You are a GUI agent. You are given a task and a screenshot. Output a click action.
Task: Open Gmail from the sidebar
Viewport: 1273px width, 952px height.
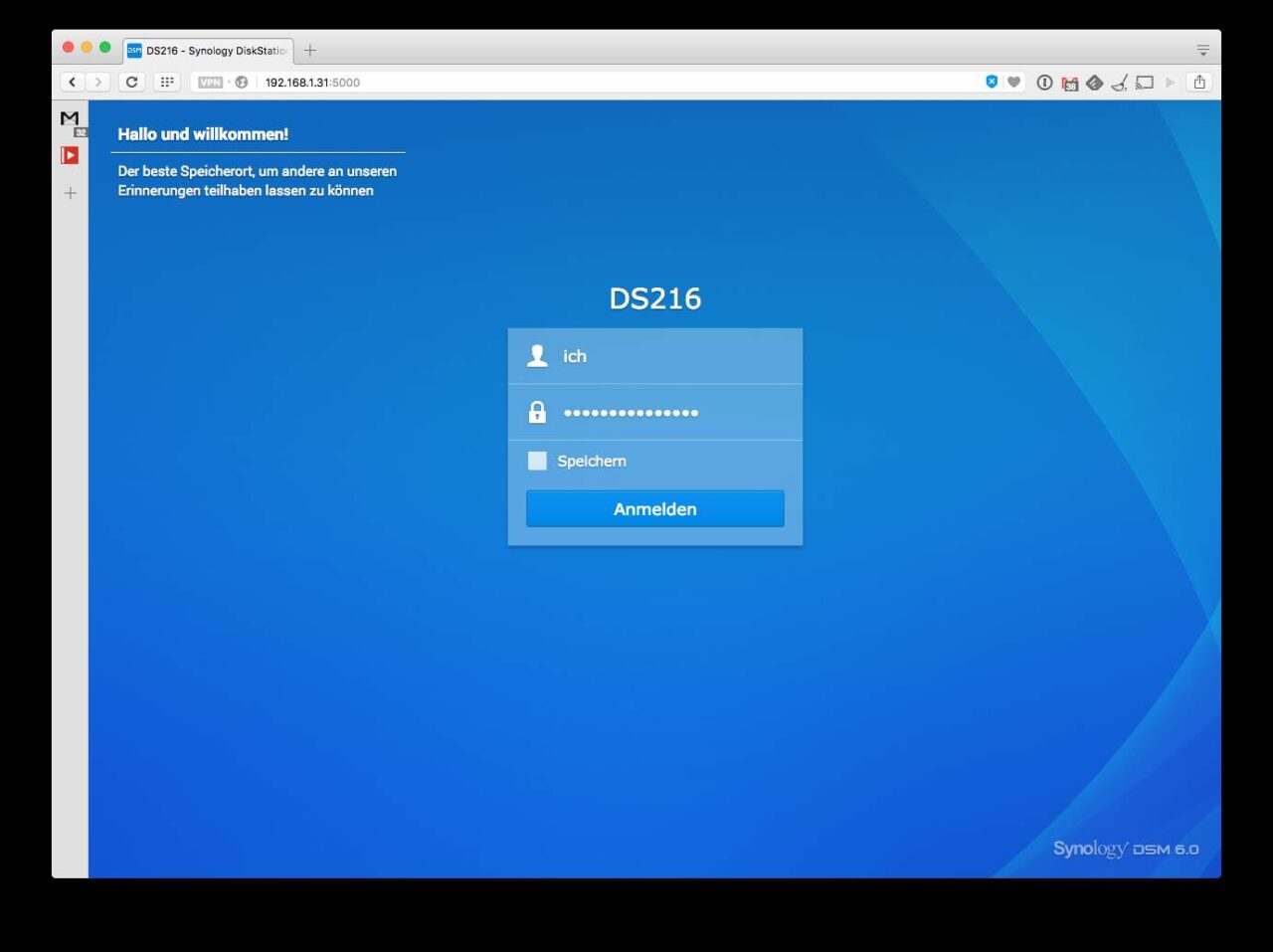click(70, 119)
